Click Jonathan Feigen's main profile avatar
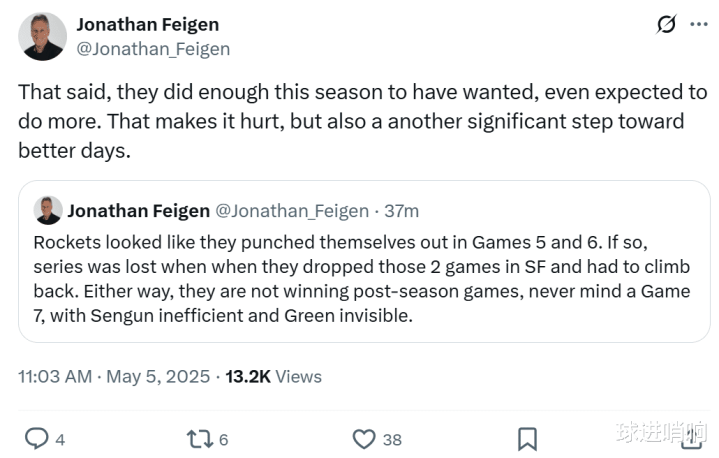 pos(42,36)
